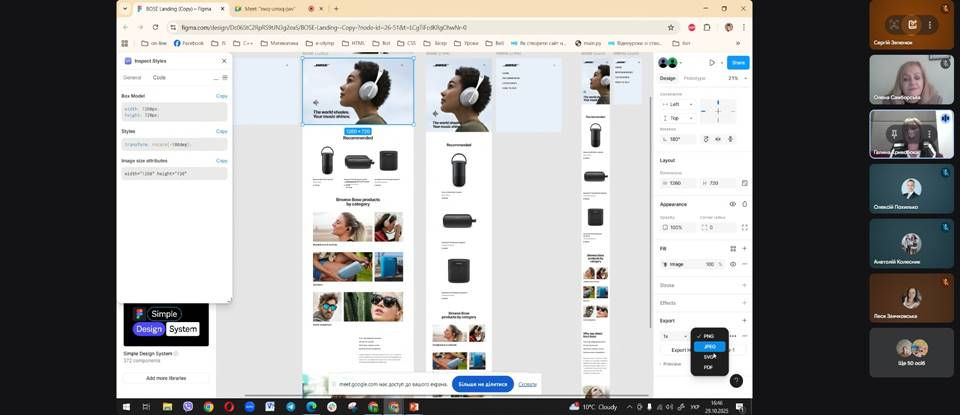Screen dimensions: 960x415
Task: Edit the rotation 180° field
Action: [678, 140]
